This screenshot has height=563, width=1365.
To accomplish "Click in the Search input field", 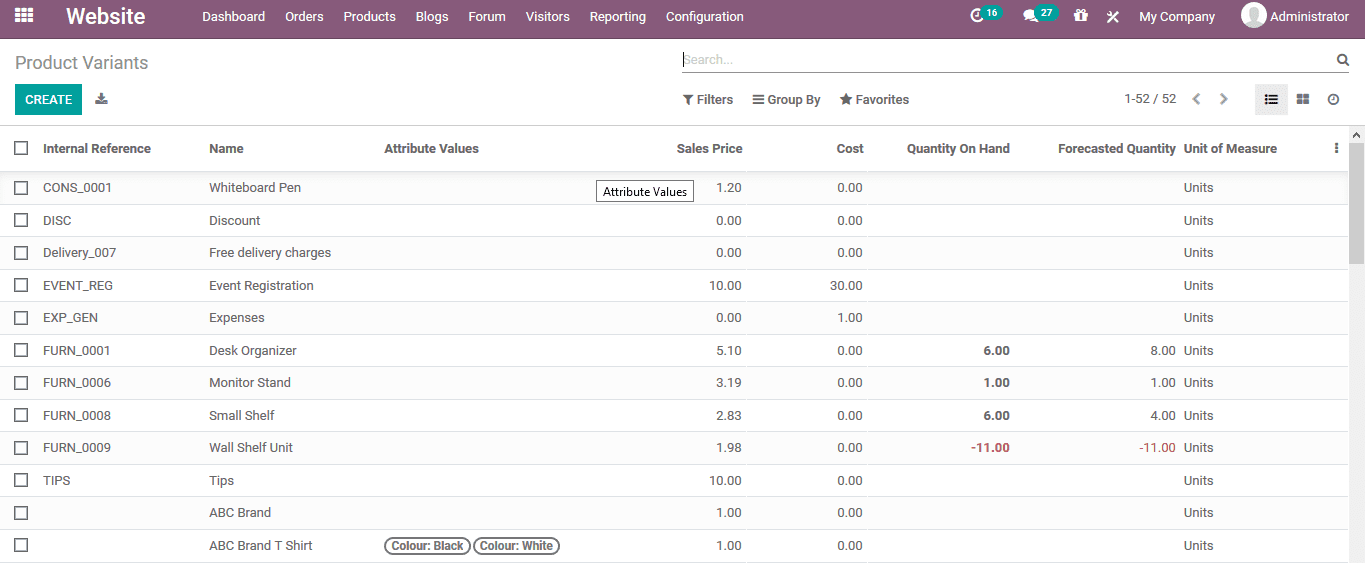I will point(1000,60).
